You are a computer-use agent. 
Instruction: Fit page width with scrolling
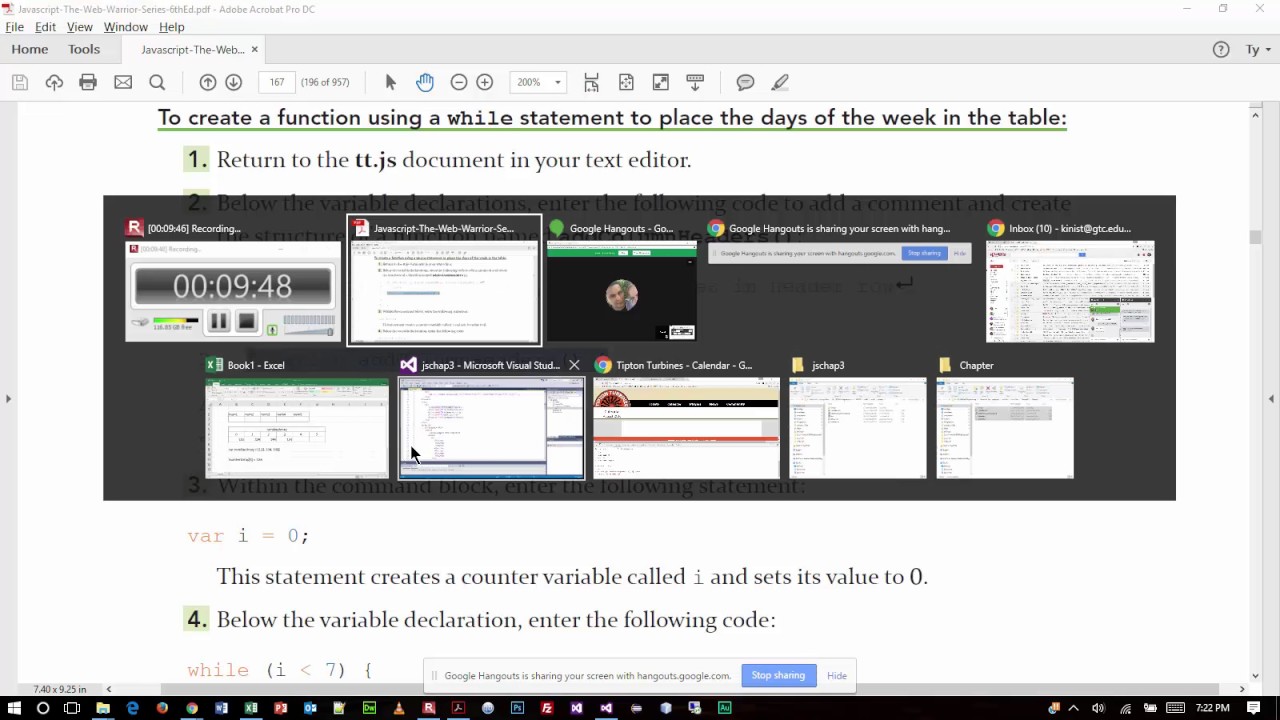(592, 82)
